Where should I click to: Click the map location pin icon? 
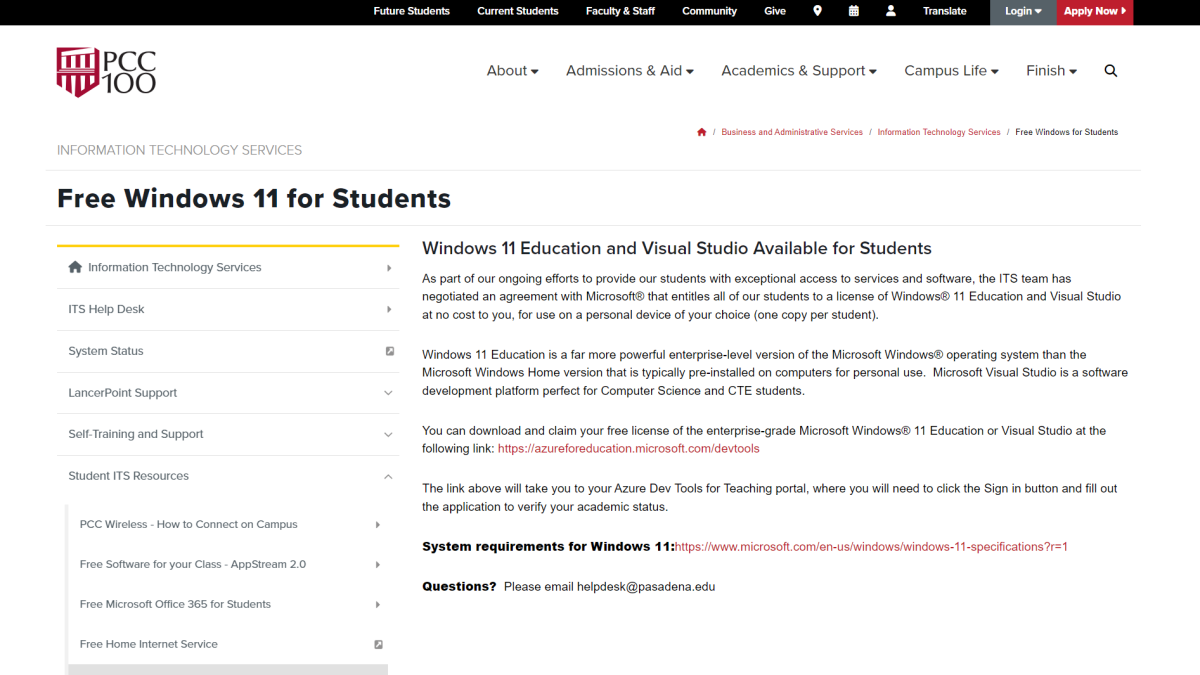817,11
